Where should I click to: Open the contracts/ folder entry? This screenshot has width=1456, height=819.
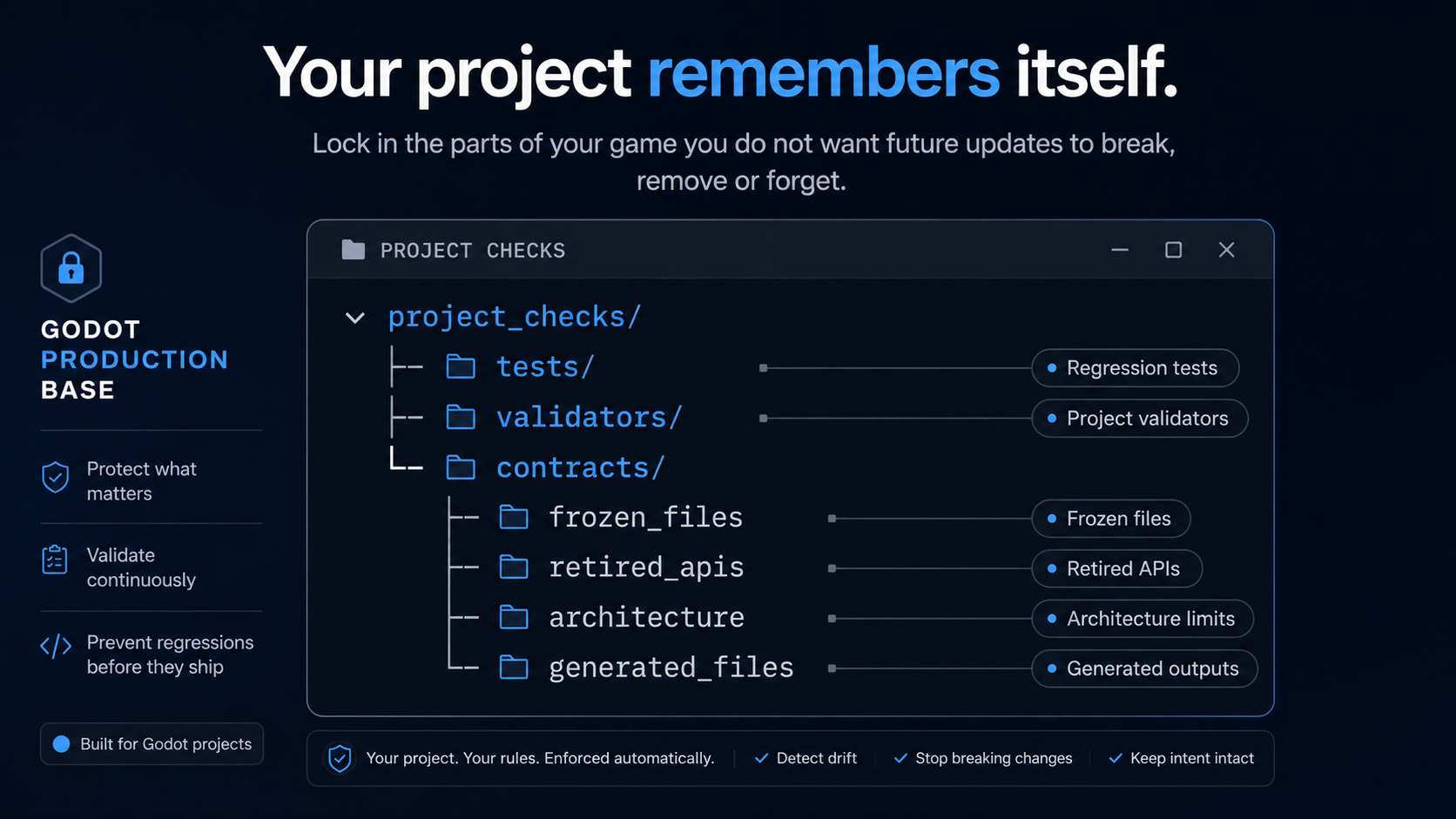tap(580, 468)
